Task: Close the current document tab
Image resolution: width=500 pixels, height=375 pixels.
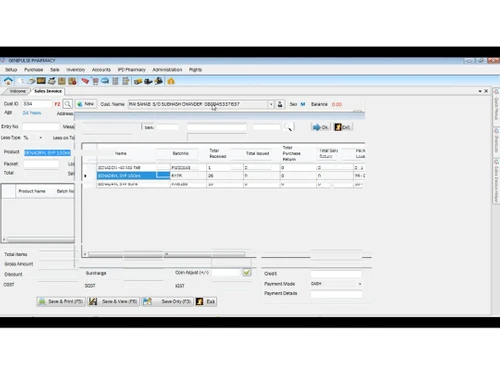Action: click(x=486, y=91)
